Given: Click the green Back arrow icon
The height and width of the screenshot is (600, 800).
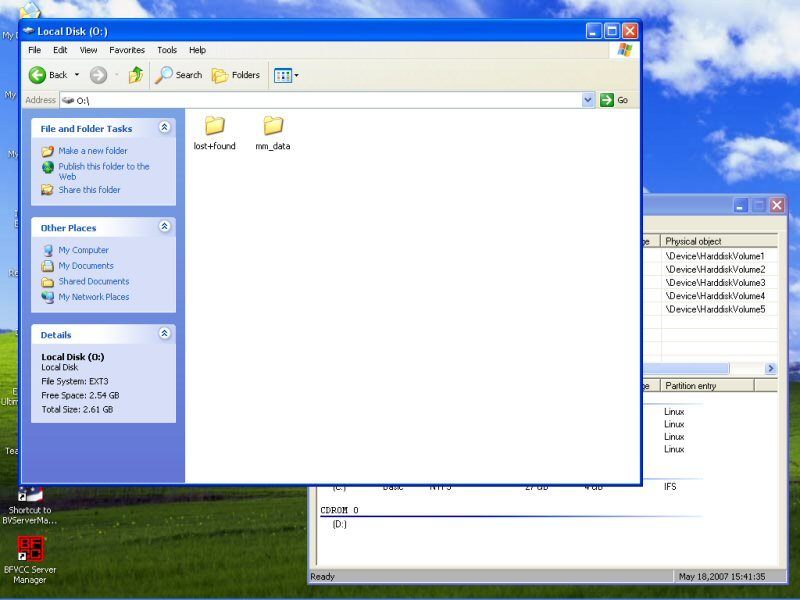Looking at the screenshot, I should click(37, 75).
